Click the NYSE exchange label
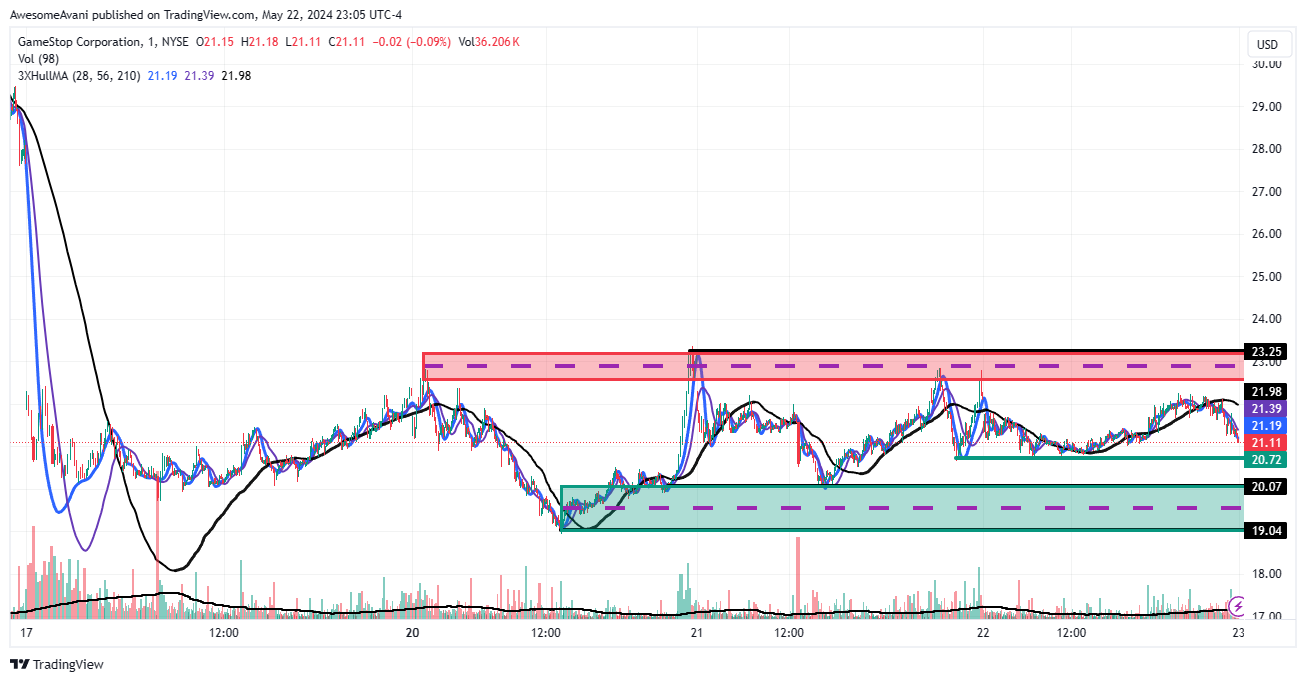This screenshot has width=1306, height=682. pyautogui.click(x=176, y=42)
